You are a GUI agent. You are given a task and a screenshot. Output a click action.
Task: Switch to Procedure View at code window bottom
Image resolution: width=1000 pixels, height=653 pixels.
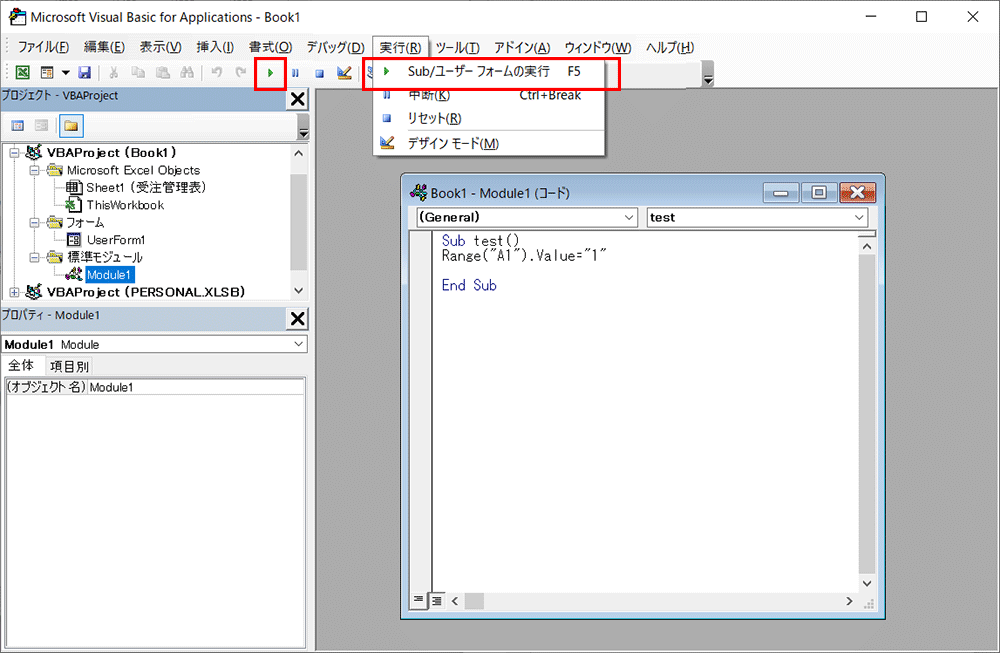click(419, 600)
